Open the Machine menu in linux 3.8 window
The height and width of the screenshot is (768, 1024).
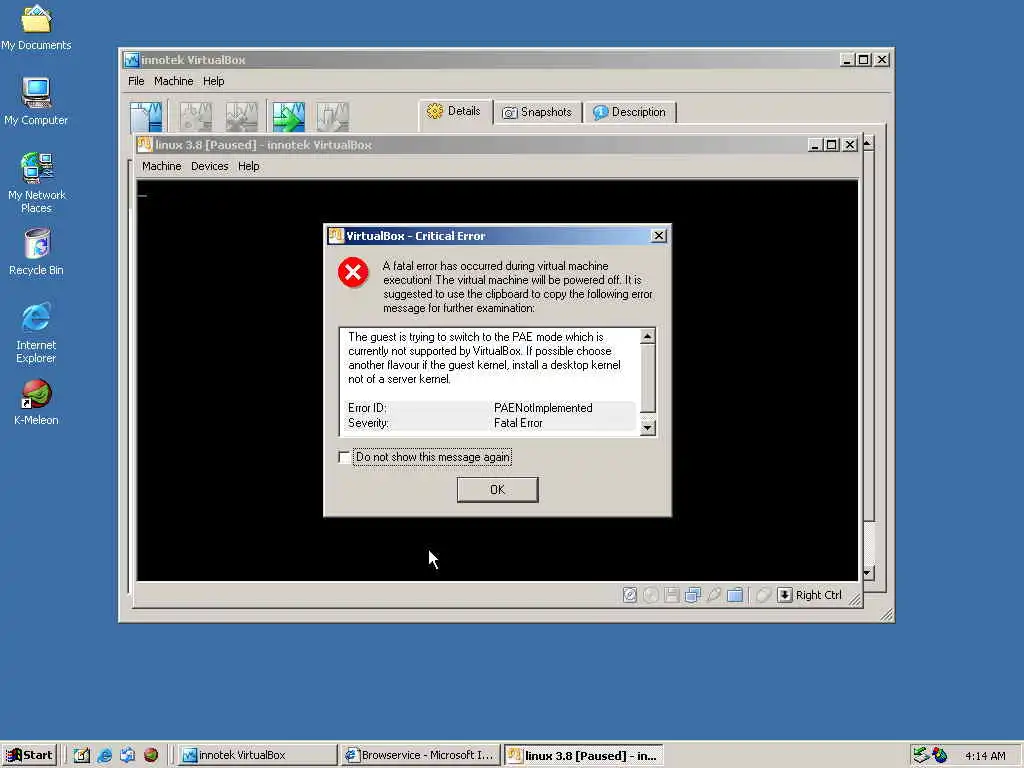coord(161,166)
